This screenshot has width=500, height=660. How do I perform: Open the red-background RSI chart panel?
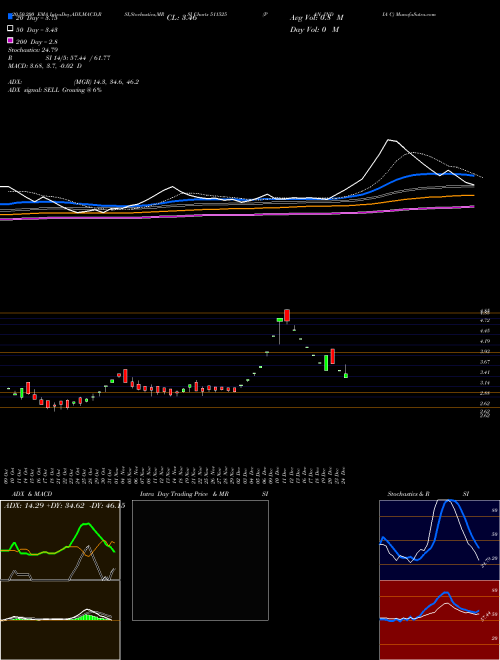439,620
